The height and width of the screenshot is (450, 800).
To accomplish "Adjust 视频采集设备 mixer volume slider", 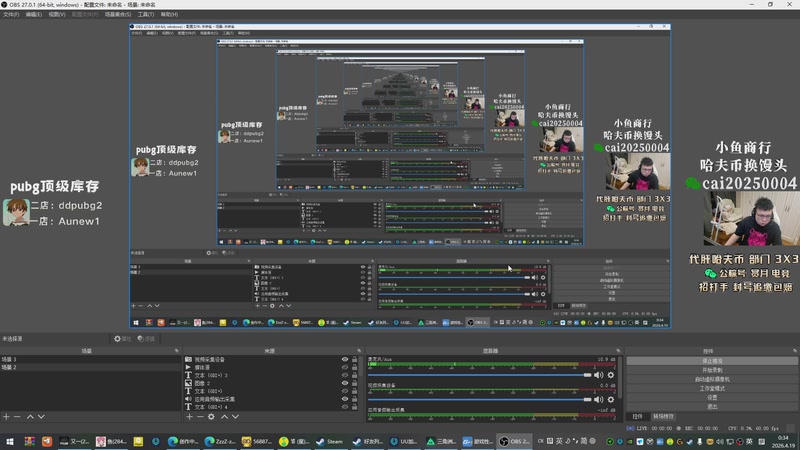I will click(x=479, y=399).
